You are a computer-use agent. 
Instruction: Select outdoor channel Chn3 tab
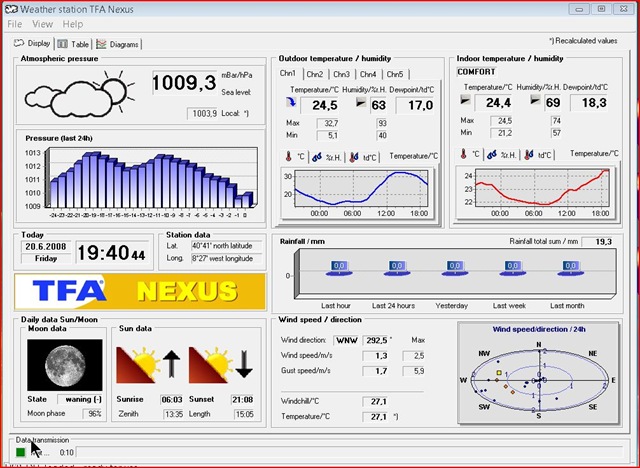(341, 74)
